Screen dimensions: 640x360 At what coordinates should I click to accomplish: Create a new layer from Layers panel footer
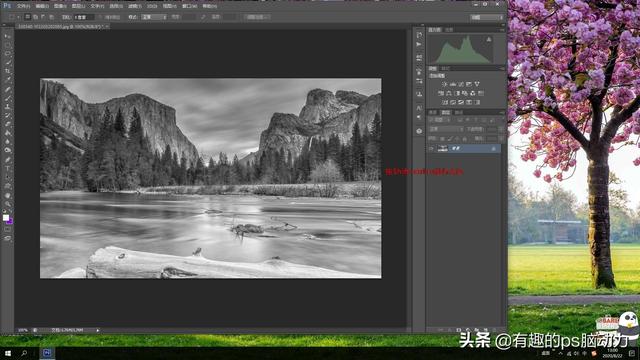pos(485,329)
